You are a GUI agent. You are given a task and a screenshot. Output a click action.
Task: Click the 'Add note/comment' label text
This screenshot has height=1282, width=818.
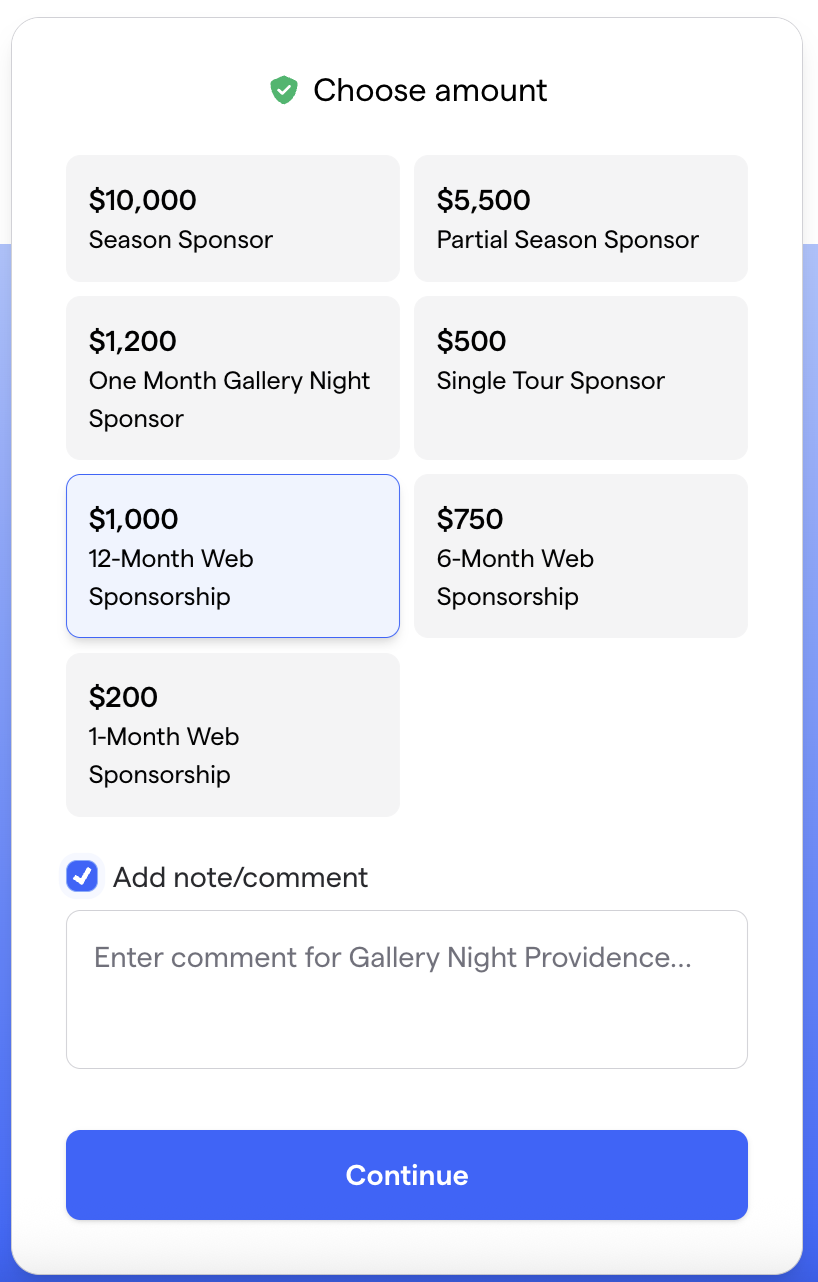[240, 878]
